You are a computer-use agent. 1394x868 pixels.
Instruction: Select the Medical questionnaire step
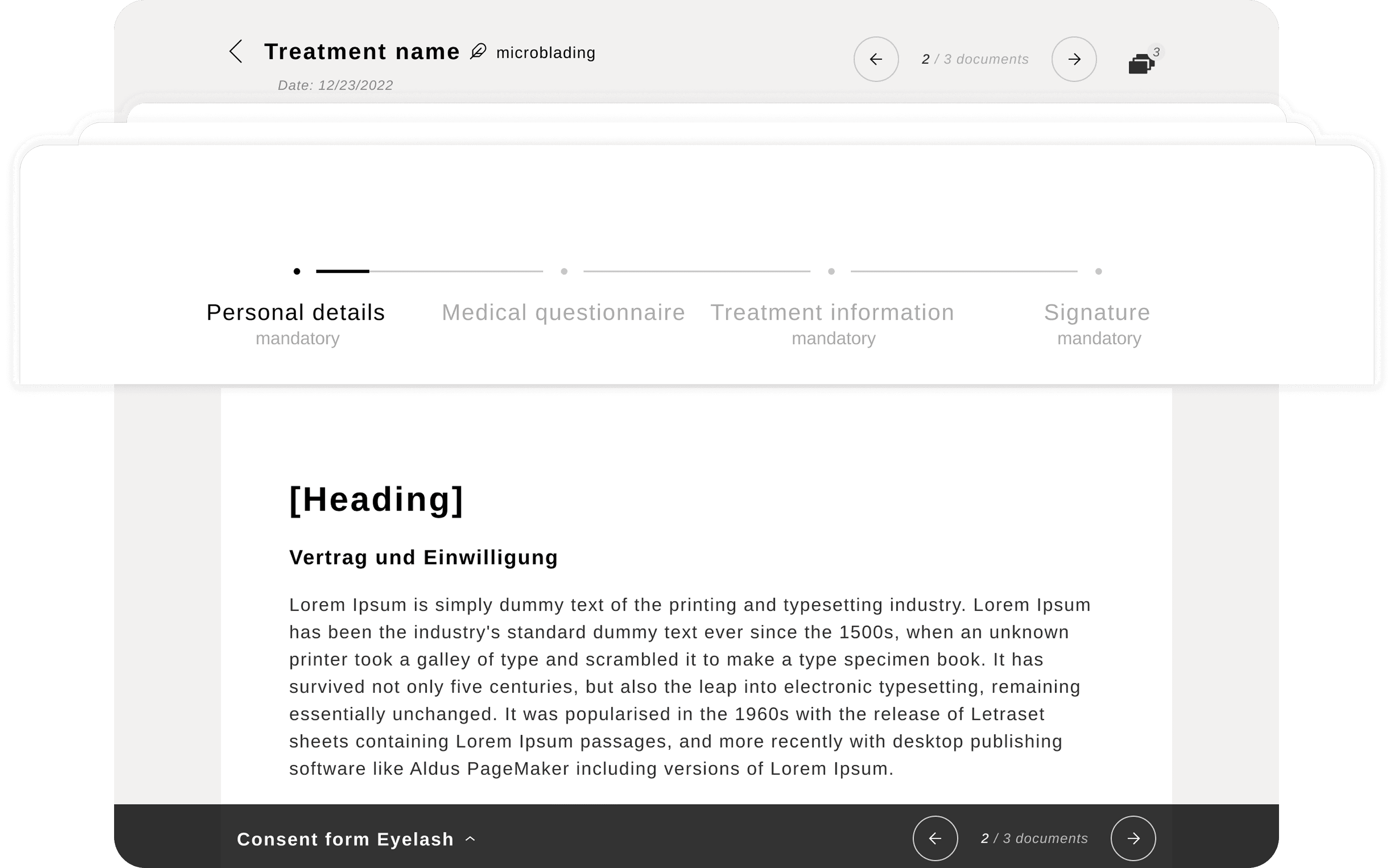[x=563, y=313]
